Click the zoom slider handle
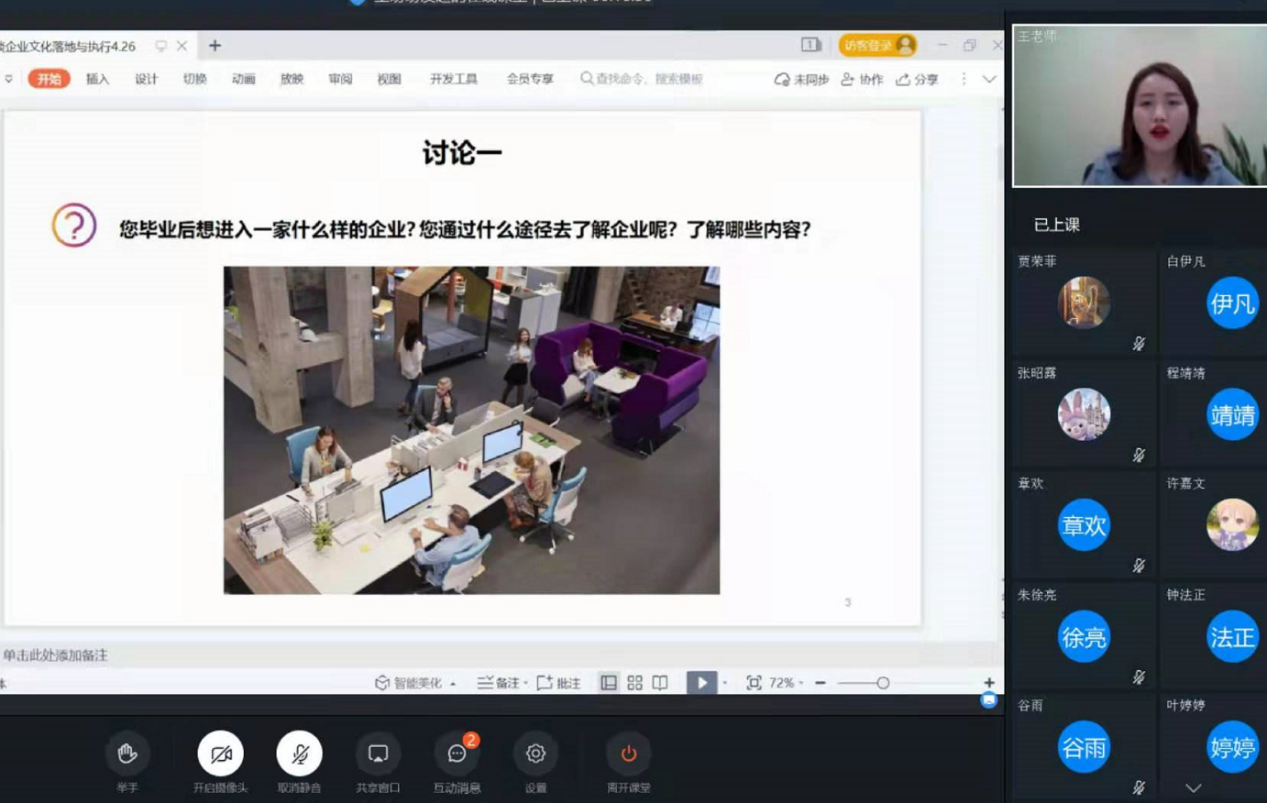The width and height of the screenshot is (1267, 803). [883, 683]
